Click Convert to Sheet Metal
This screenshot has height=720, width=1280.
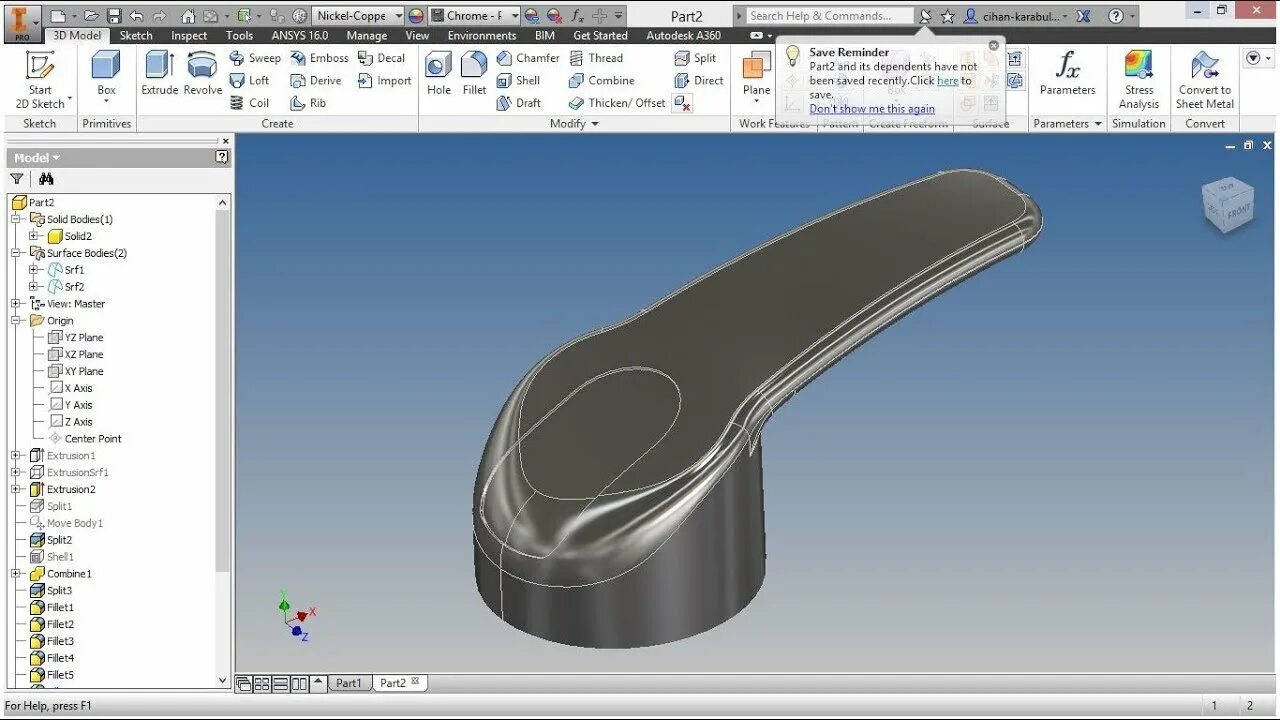pos(1205,80)
